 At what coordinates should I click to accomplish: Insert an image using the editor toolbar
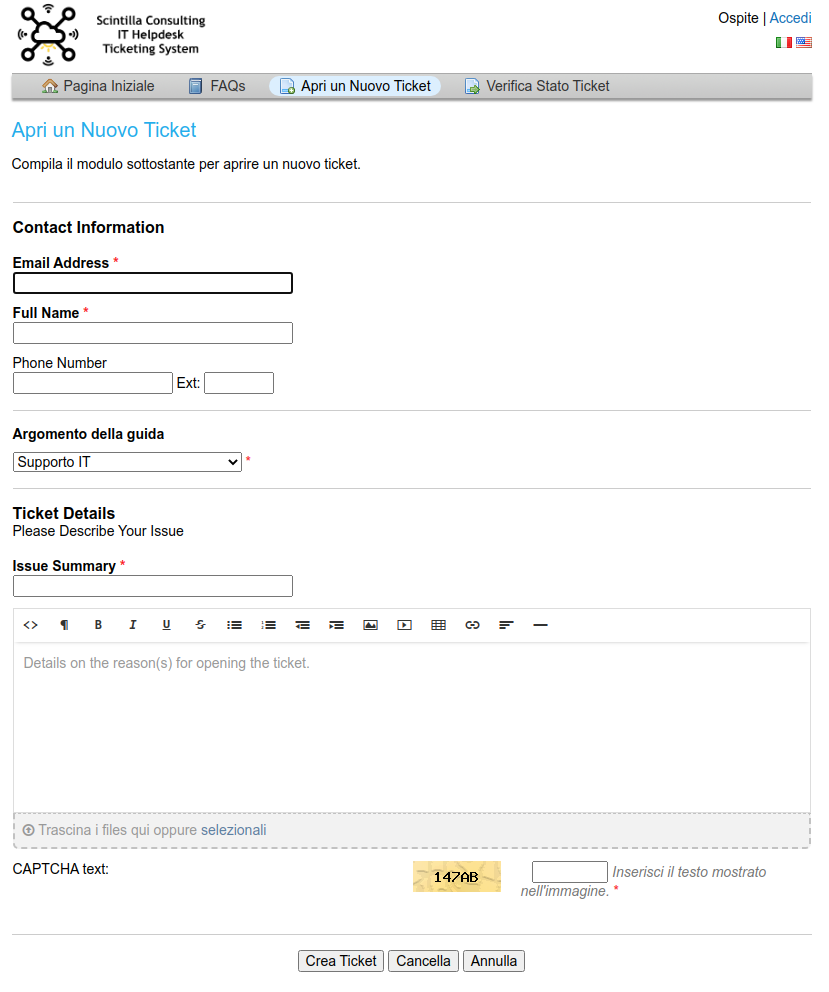(x=370, y=625)
